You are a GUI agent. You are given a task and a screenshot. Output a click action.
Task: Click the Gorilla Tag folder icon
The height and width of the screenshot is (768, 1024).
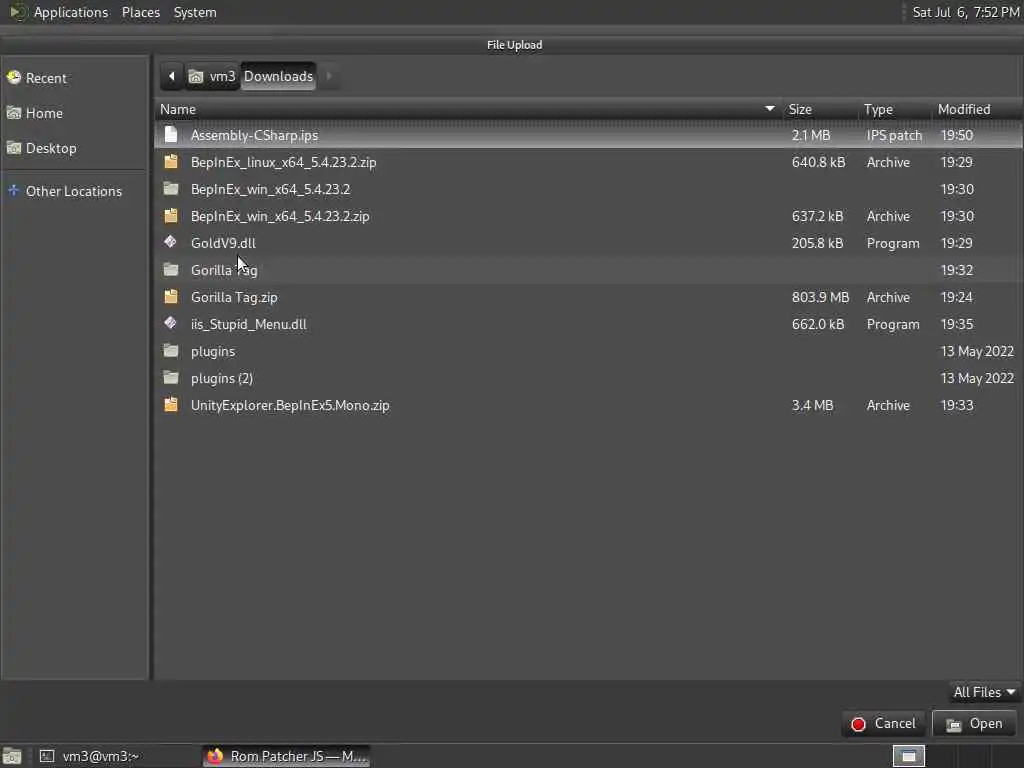(171, 269)
